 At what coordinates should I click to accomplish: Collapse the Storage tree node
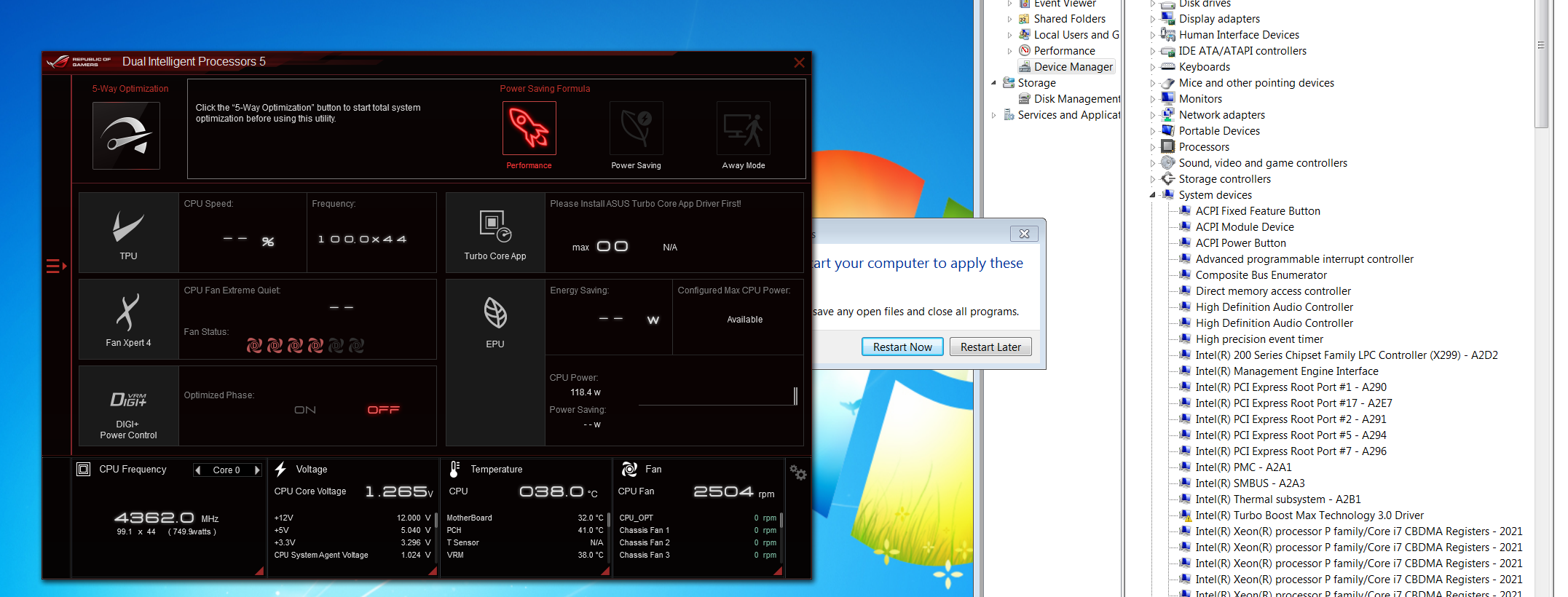[993, 83]
